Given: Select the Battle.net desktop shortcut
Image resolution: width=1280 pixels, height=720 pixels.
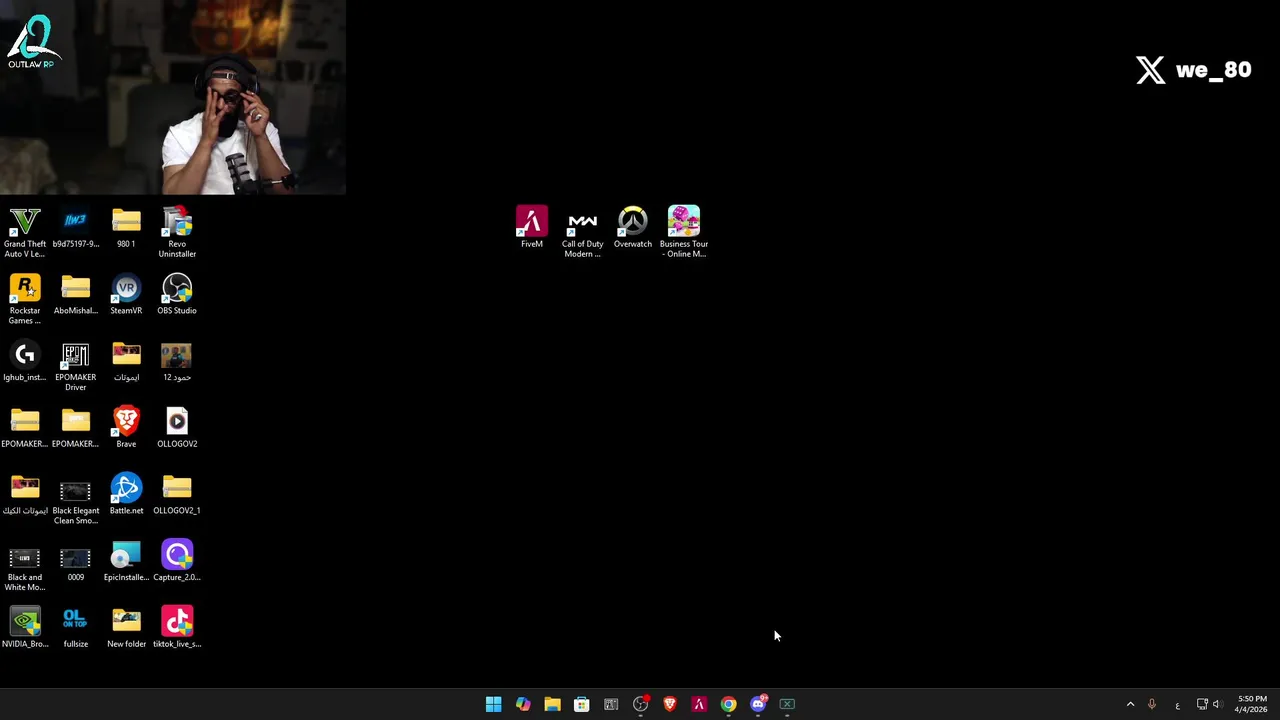Looking at the screenshot, I should point(126,494).
